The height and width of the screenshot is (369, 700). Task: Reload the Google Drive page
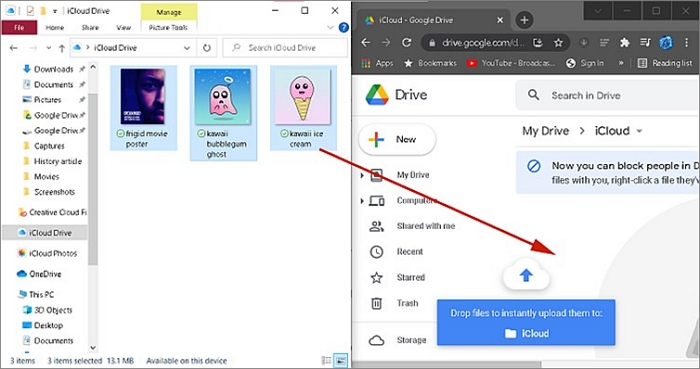coord(406,43)
